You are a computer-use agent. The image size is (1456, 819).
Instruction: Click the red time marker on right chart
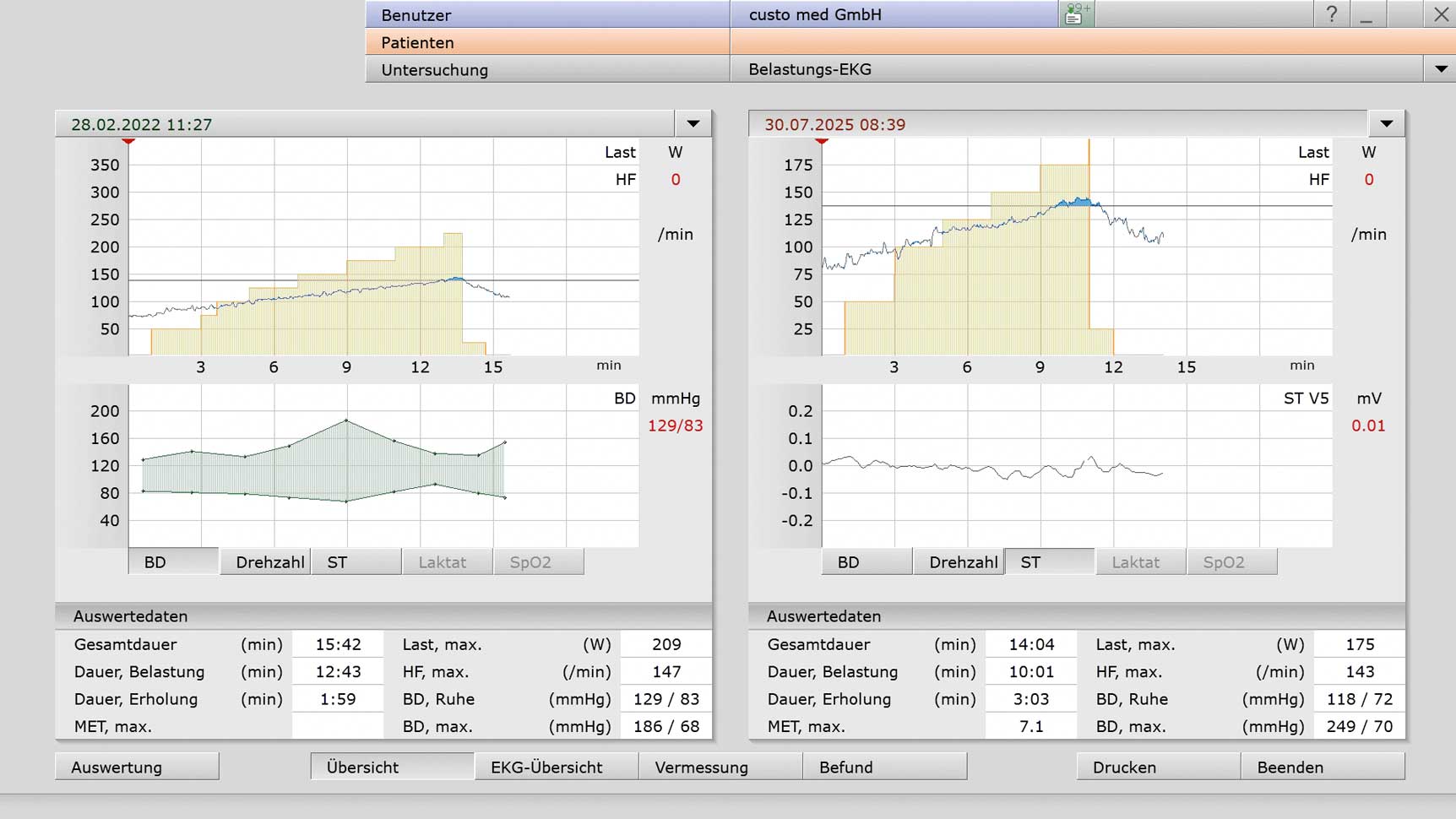822,142
